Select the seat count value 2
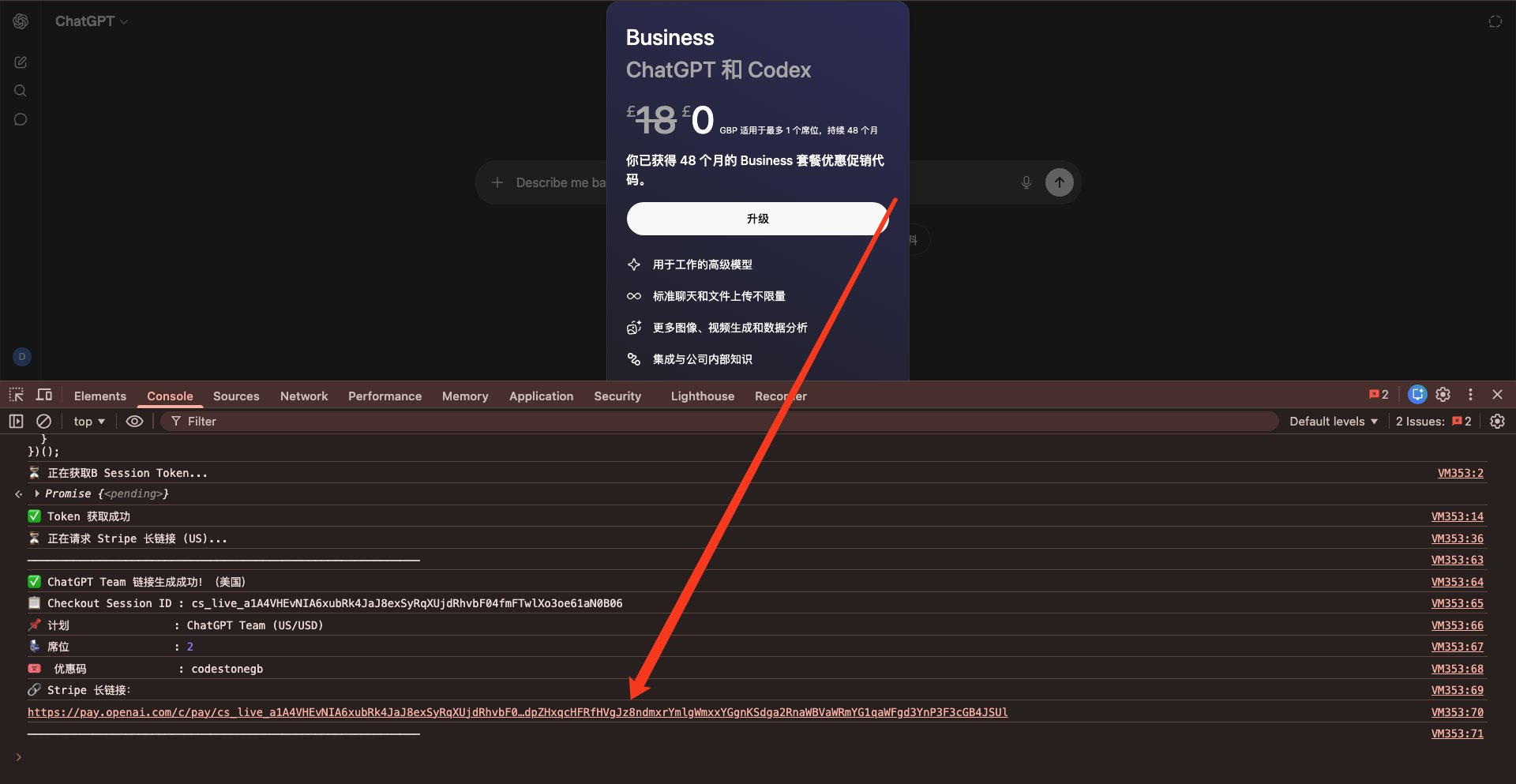 189,647
